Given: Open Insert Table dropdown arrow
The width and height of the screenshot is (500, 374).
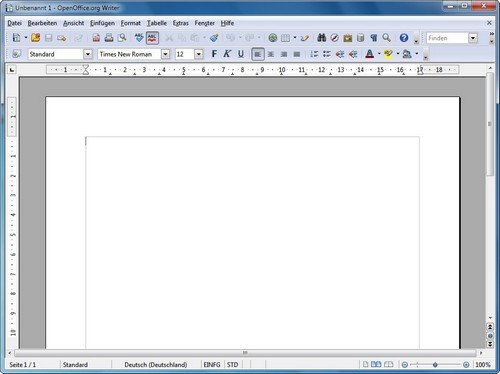Looking at the screenshot, I should [295, 38].
